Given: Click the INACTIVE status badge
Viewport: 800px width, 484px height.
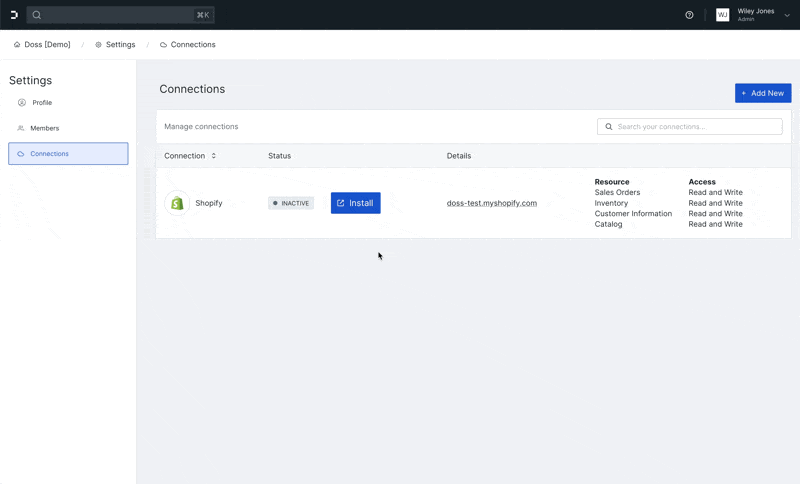Looking at the screenshot, I should pos(290,203).
